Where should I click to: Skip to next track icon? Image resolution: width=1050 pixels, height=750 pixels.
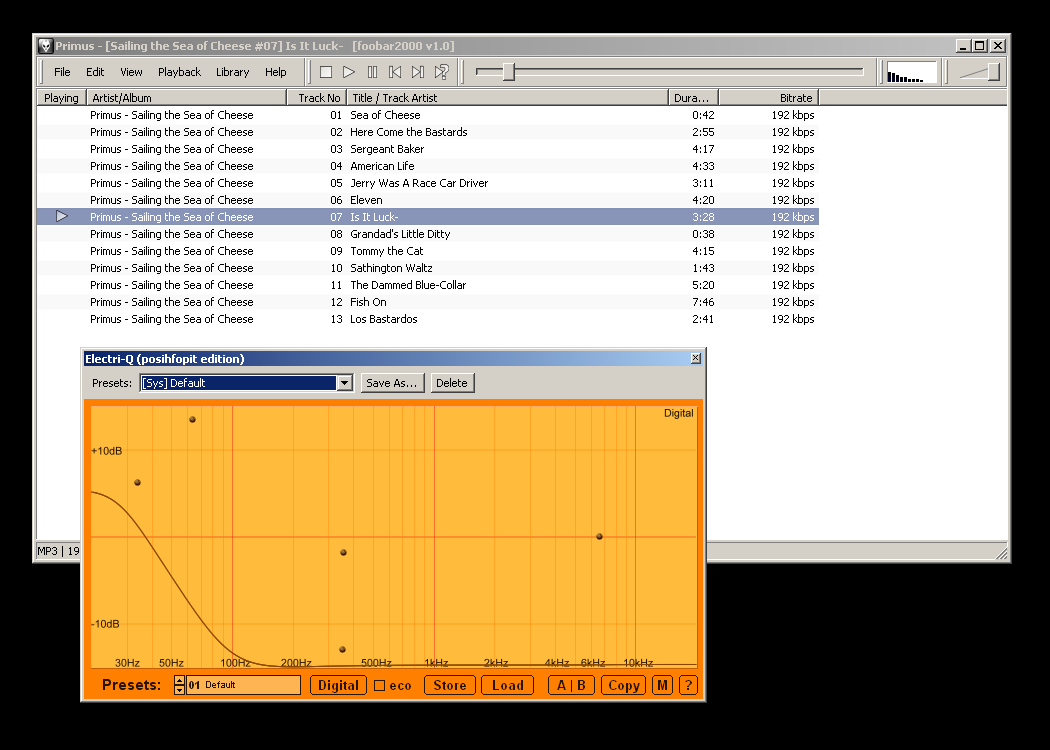tap(418, 72)
